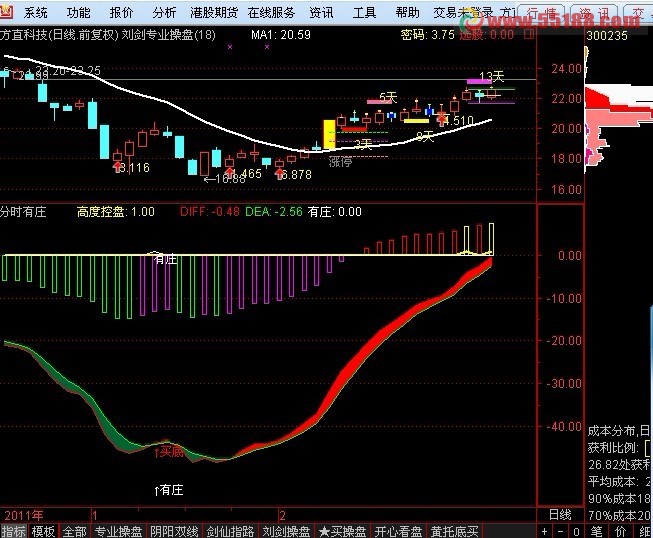The height and width of the screenshot is (538, 653).
Task: Switch to the 专业操盘 tab
Action: (118, 531)
